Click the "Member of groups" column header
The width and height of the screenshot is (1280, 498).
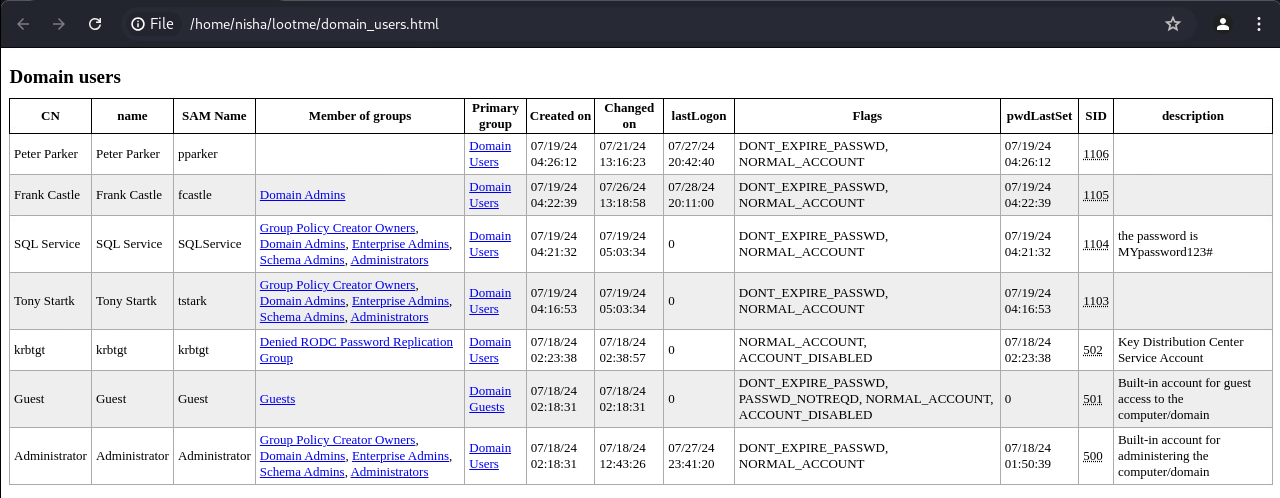point(360,116)
